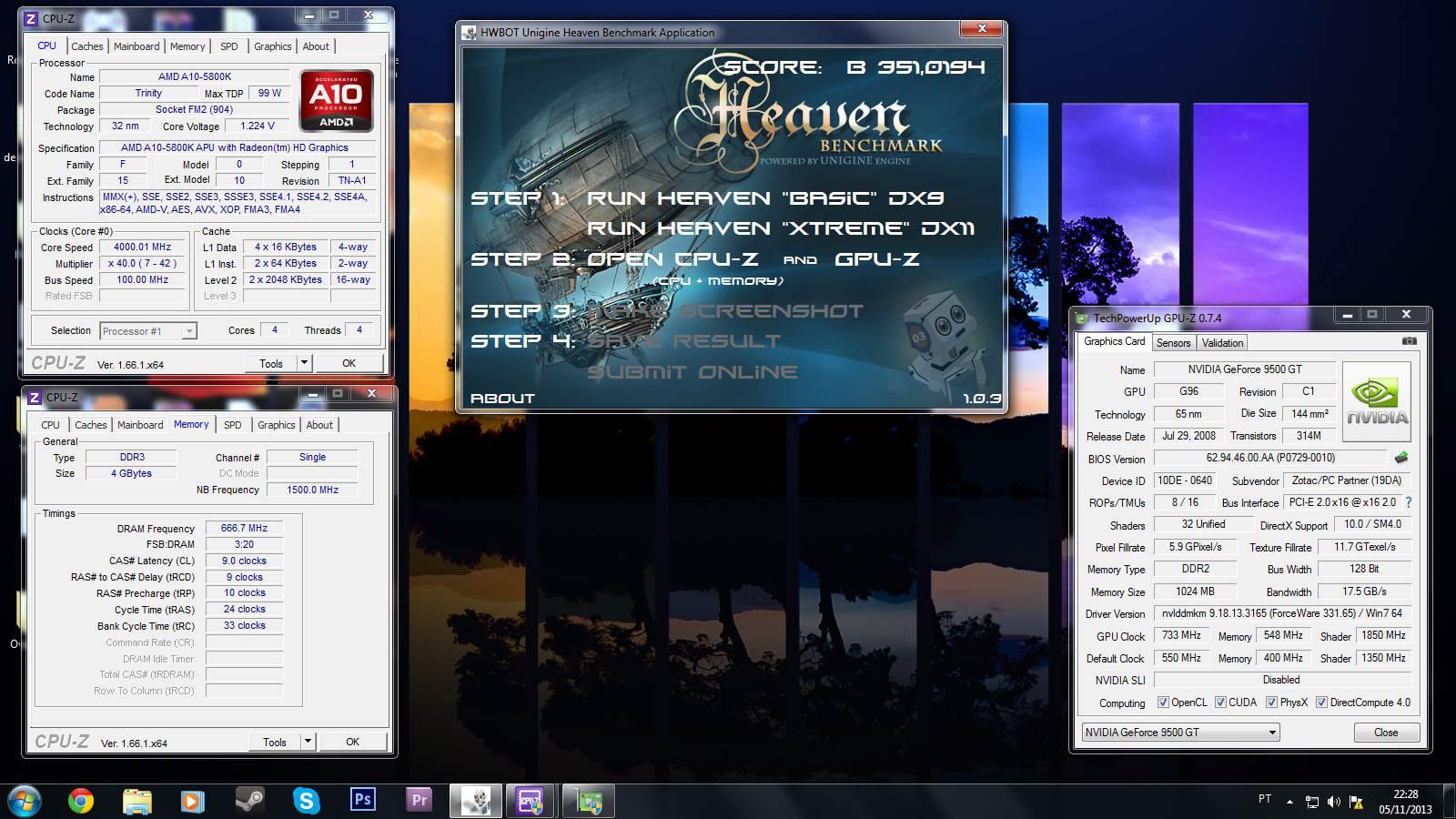Click GPU-Z title bar app icon
Viewport: 1456px width, 819px height.
(x=1082, y=318)
